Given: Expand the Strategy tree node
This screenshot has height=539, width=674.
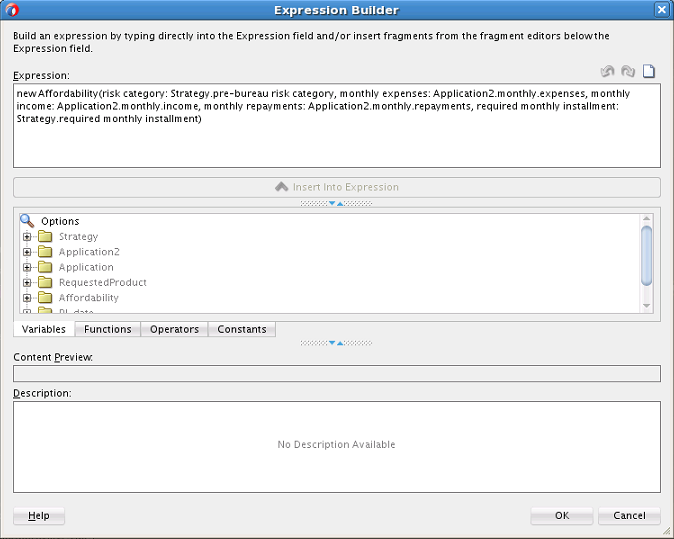Looking at the screenshot, I should [27, 237].
